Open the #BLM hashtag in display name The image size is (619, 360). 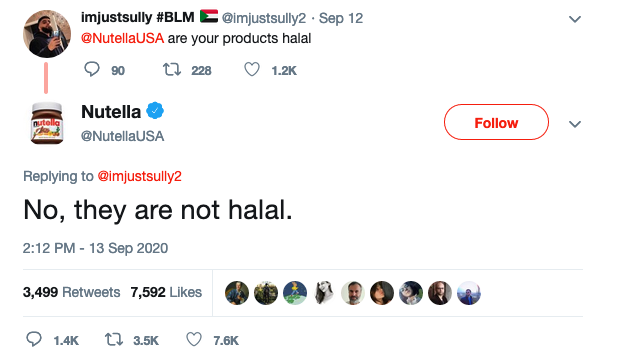(x=175, y=17)
